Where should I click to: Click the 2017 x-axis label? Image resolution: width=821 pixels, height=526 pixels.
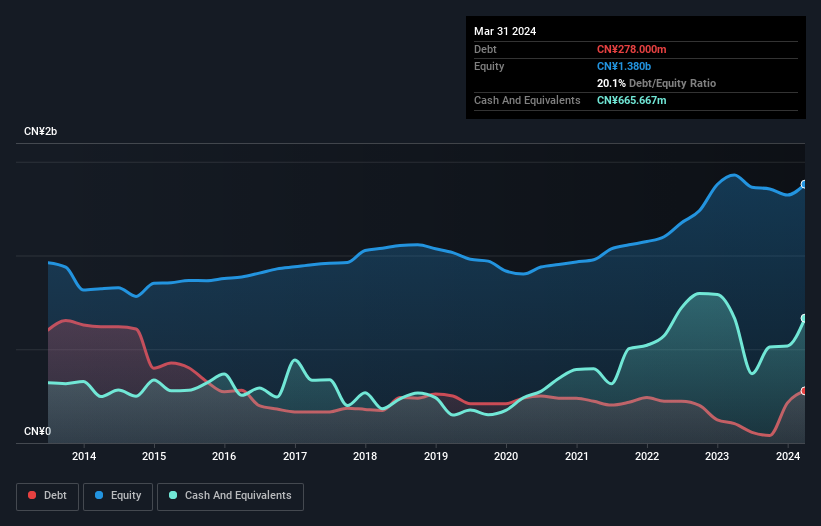coord(295,456)
